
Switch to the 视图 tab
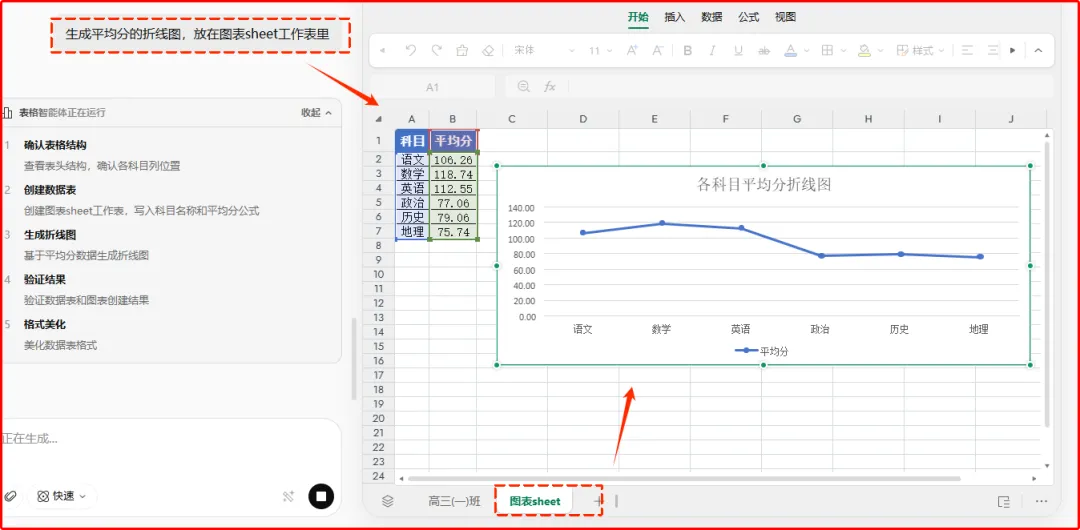(x=785, y=17)
